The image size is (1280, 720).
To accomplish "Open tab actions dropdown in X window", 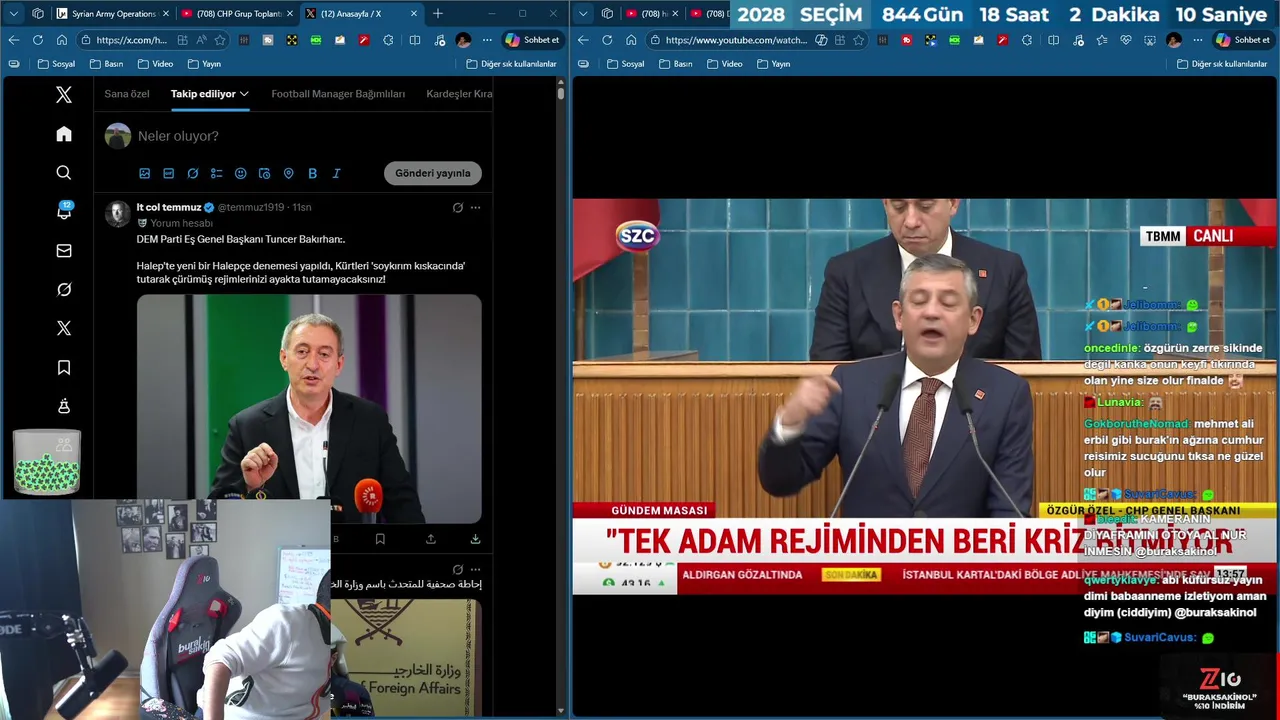I will 13,14.
